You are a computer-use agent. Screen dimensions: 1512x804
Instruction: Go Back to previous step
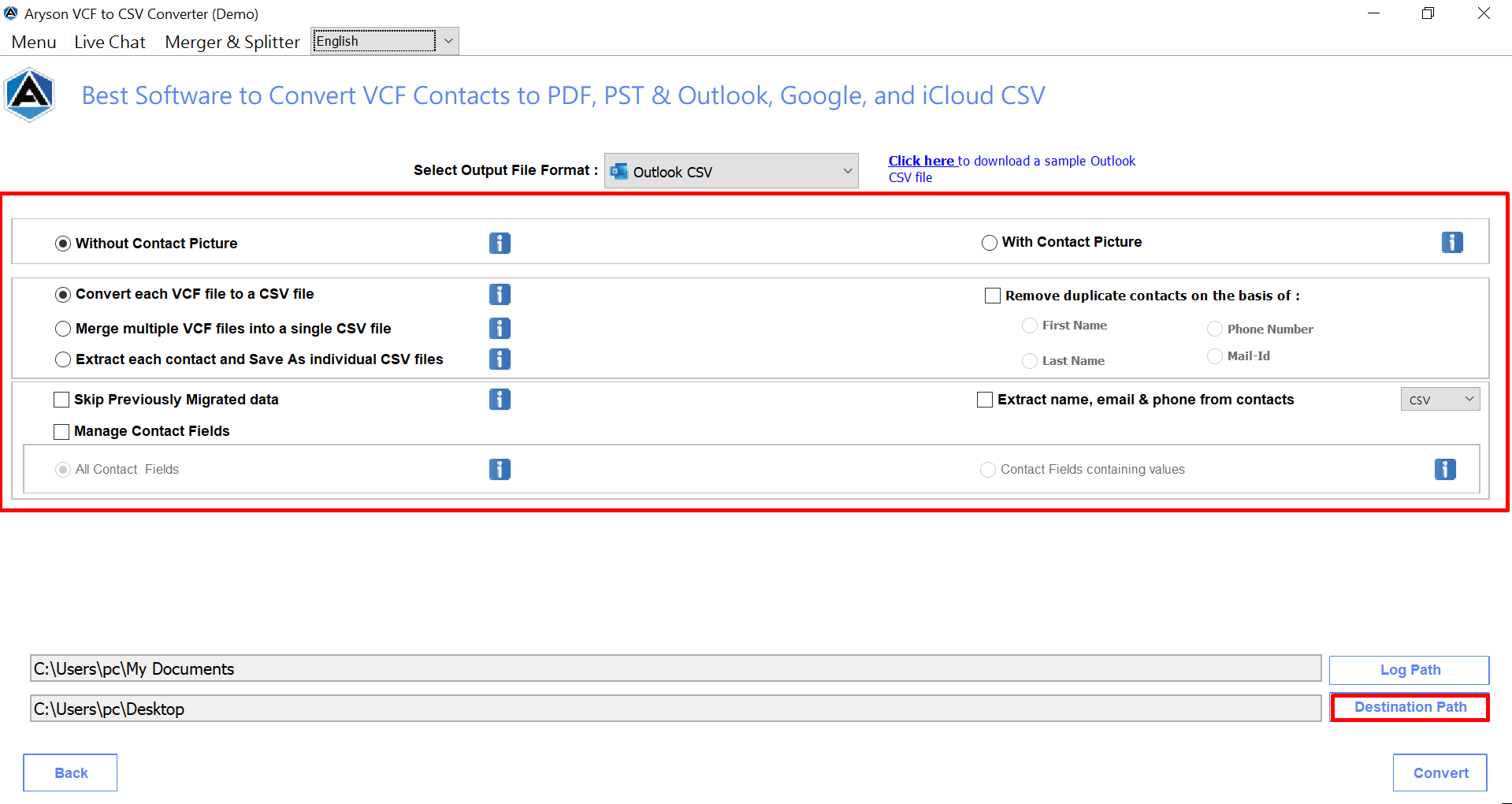70,772
